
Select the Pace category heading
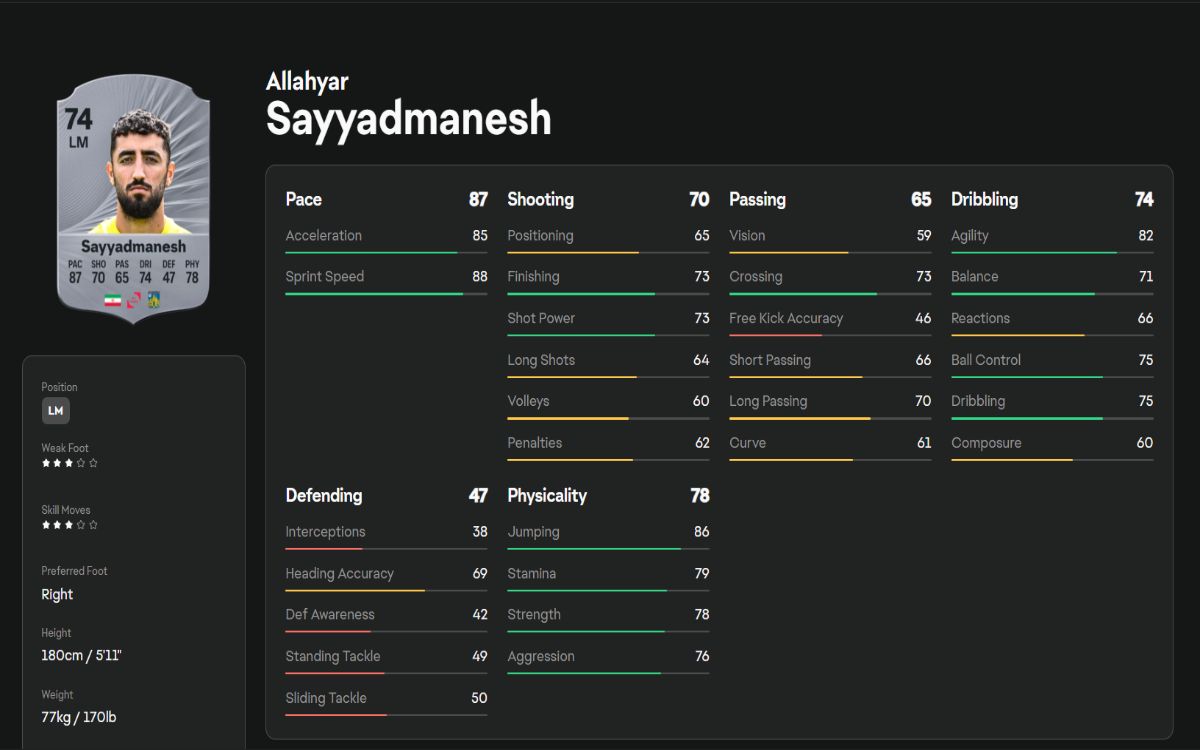click(304, 199)
